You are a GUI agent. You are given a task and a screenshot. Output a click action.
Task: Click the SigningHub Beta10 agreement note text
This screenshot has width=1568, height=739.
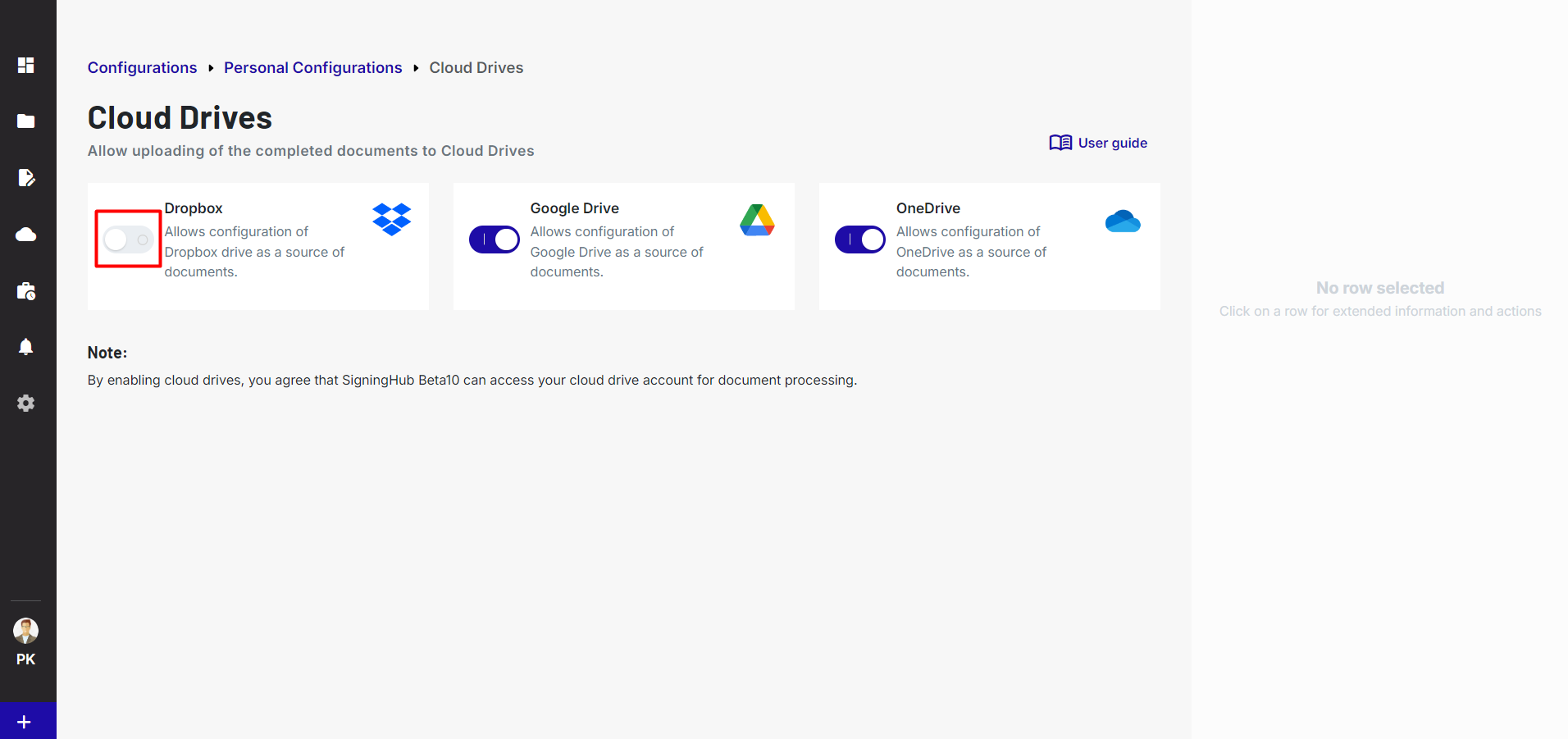pyautogui.click(x=472, y=380)
